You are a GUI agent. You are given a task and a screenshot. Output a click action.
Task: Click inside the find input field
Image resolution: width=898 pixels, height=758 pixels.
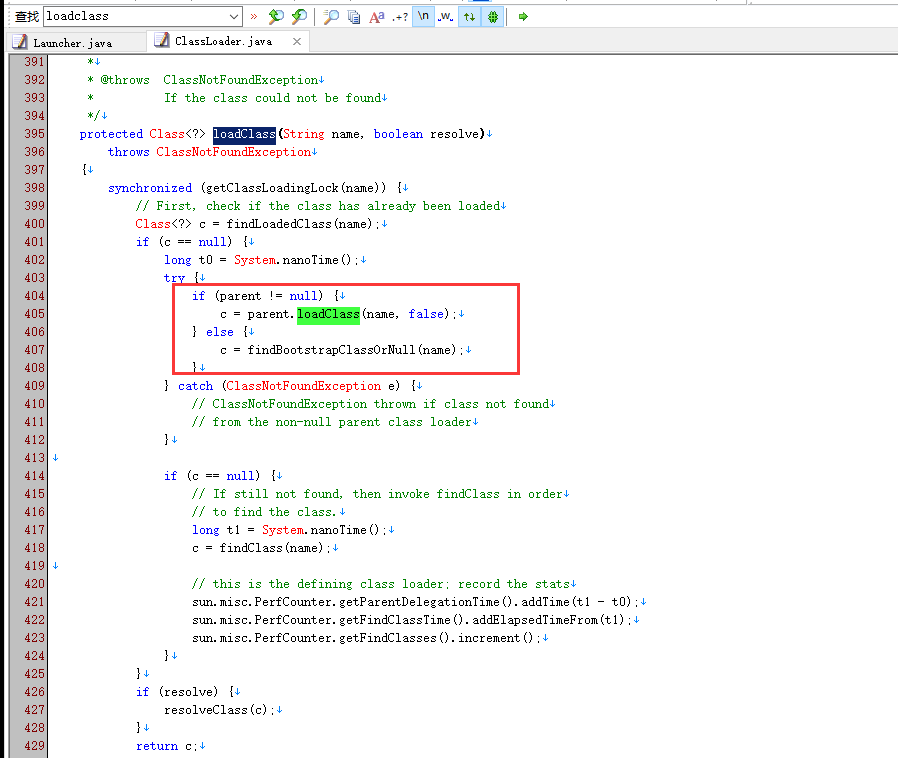pos(140,15)
